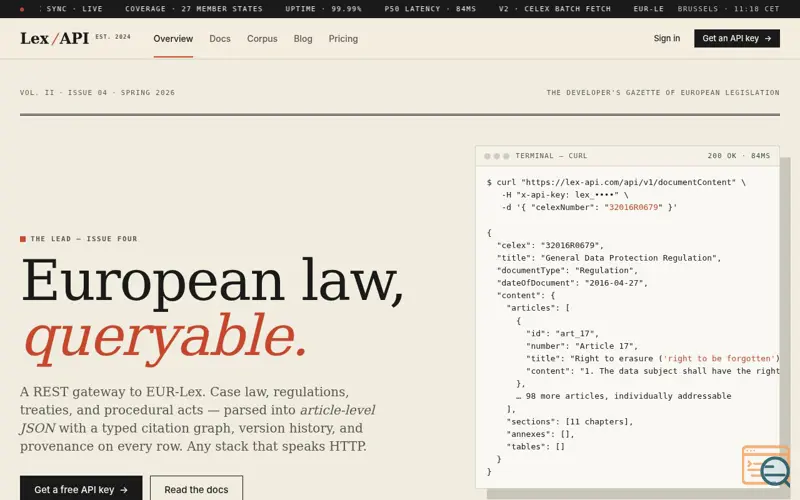Click the red square beside The Lead
This screenshot has width=800, height=500.
coord(23,239)
